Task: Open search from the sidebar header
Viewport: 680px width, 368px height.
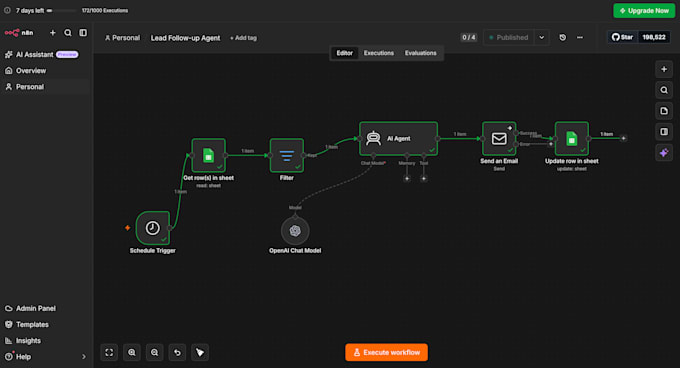Action: coord(68,33)
